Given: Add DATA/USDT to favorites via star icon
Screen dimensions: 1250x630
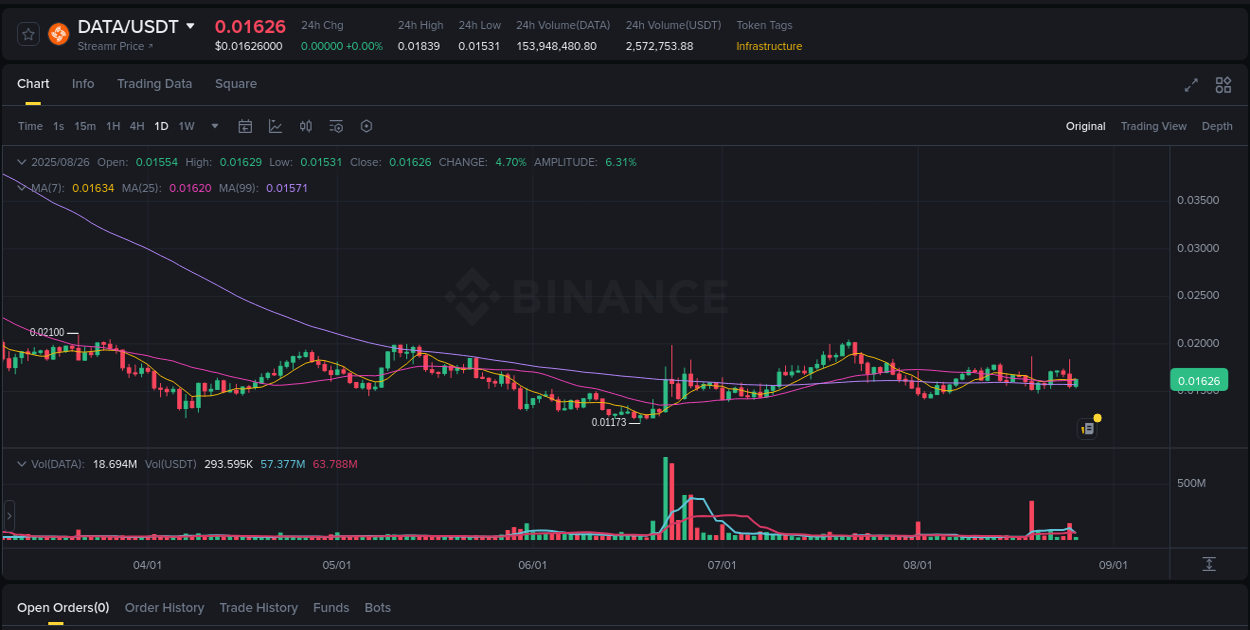Looking at the screenshot, I should [28, 33].
